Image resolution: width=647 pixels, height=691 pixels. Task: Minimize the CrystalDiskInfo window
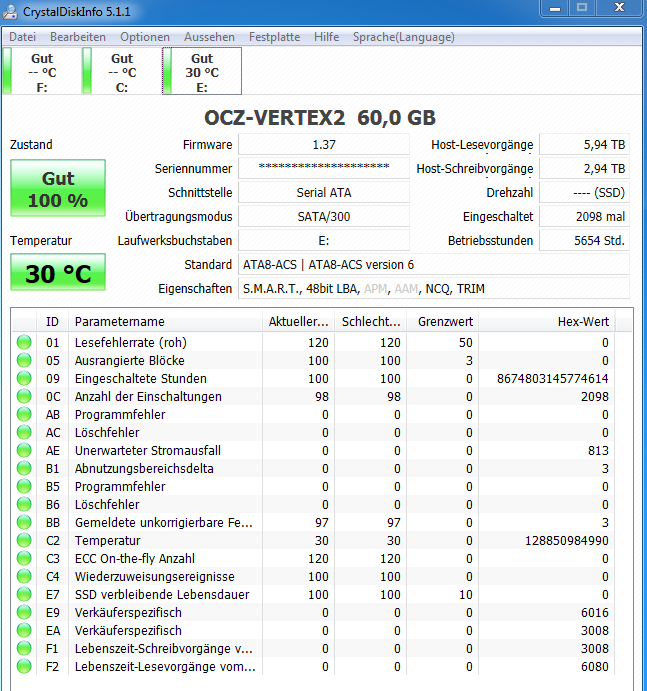point(555,8)
